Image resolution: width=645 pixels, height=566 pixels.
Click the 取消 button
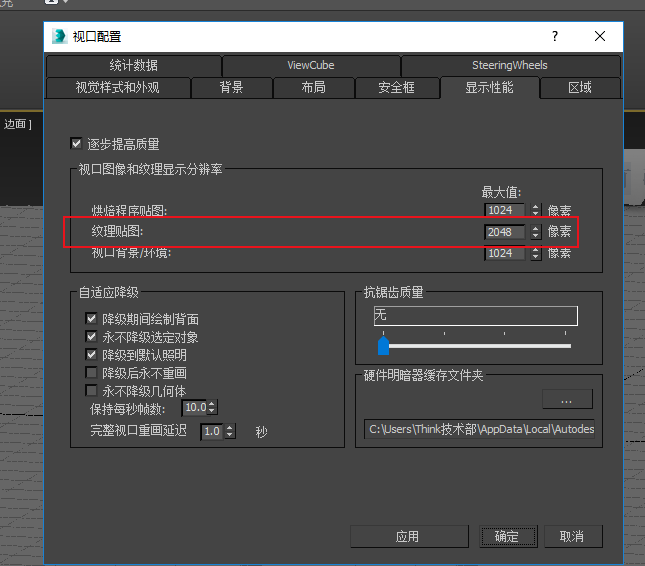pyautogui.click(x=573, y=536)
